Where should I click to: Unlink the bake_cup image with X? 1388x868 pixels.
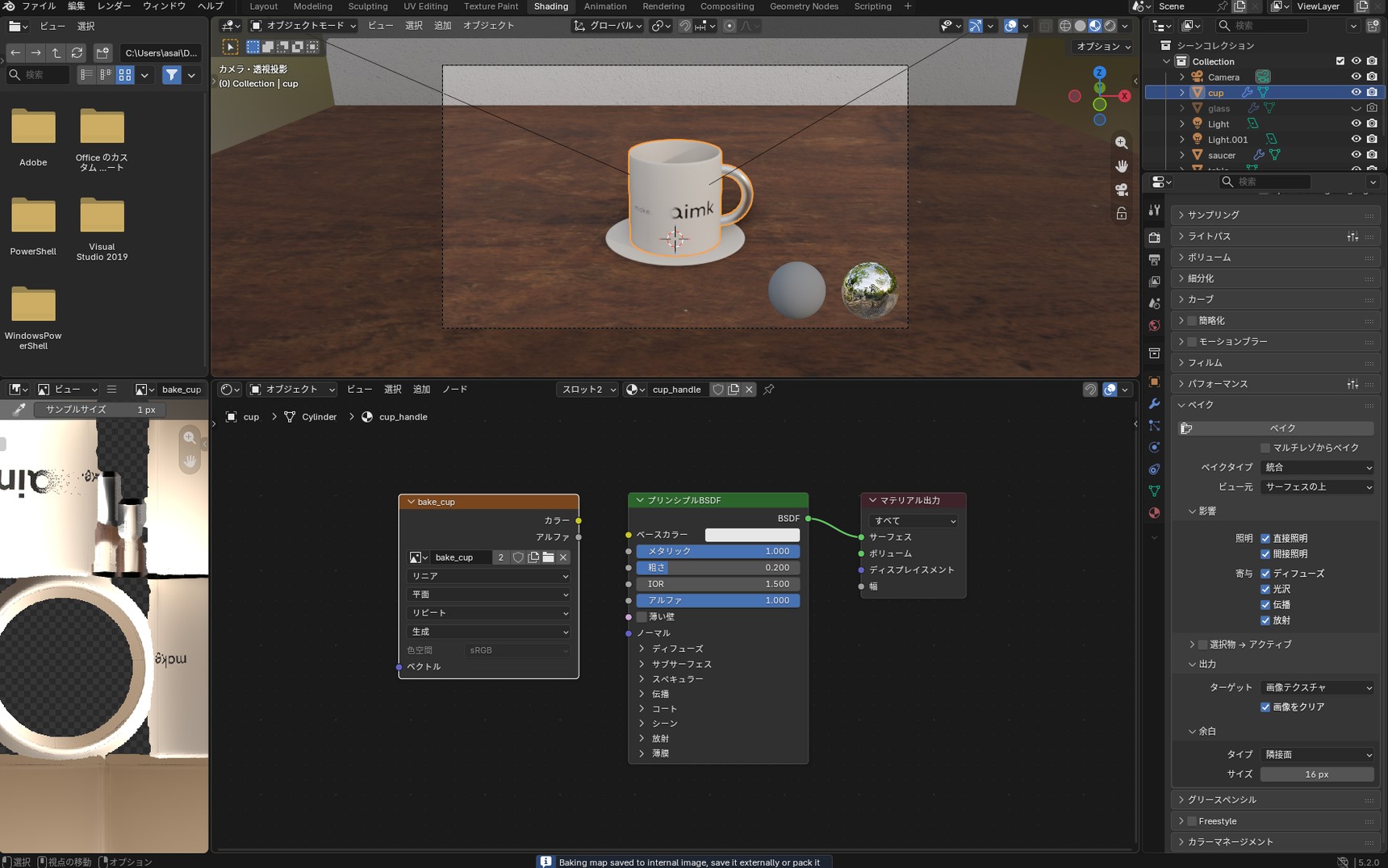pyautogui.click(x=563, y=557)
